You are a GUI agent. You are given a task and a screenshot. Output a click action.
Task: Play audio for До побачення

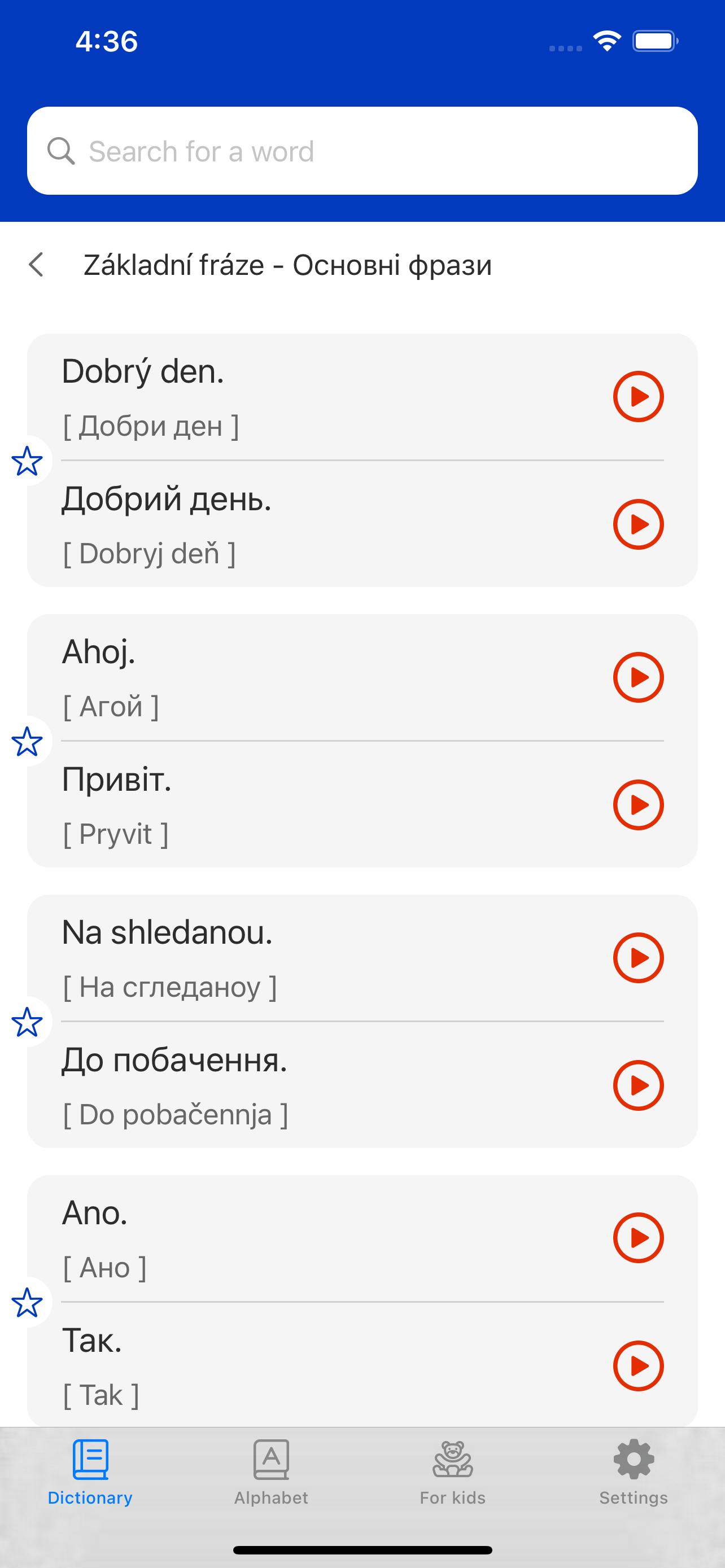[638, 1085]
